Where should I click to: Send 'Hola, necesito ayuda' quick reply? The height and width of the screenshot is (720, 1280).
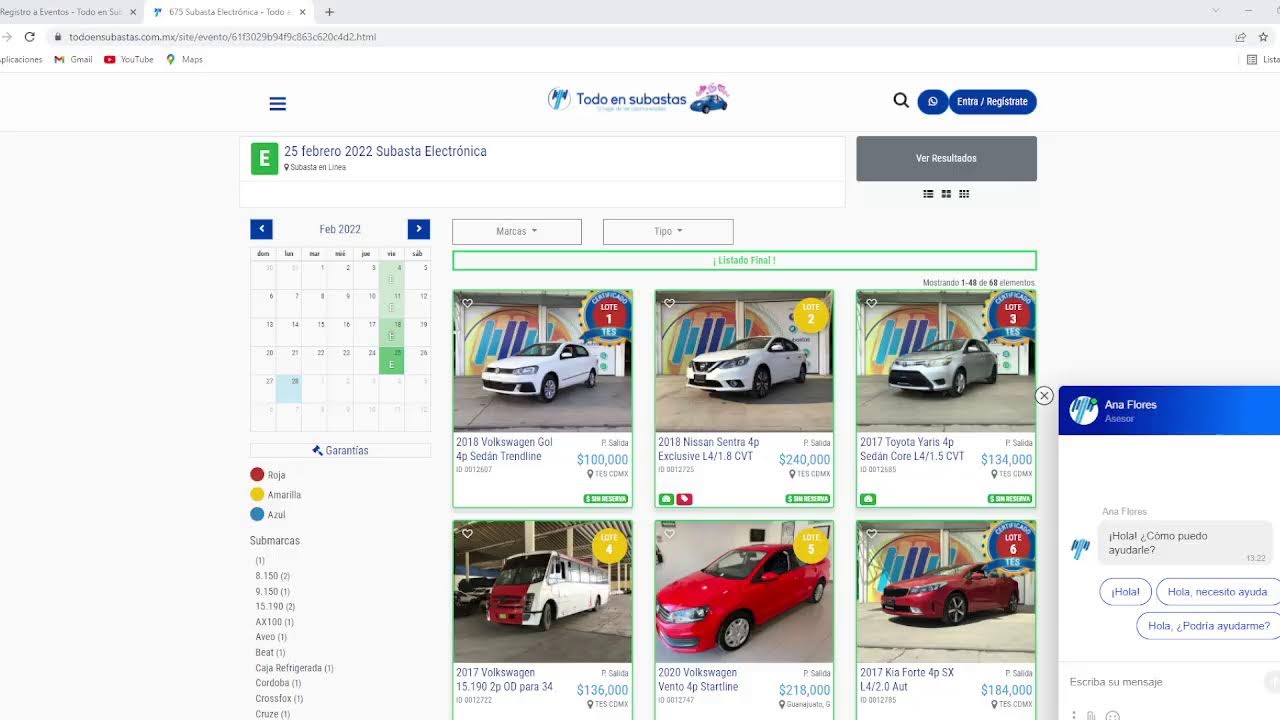[x=1217, y=592]
